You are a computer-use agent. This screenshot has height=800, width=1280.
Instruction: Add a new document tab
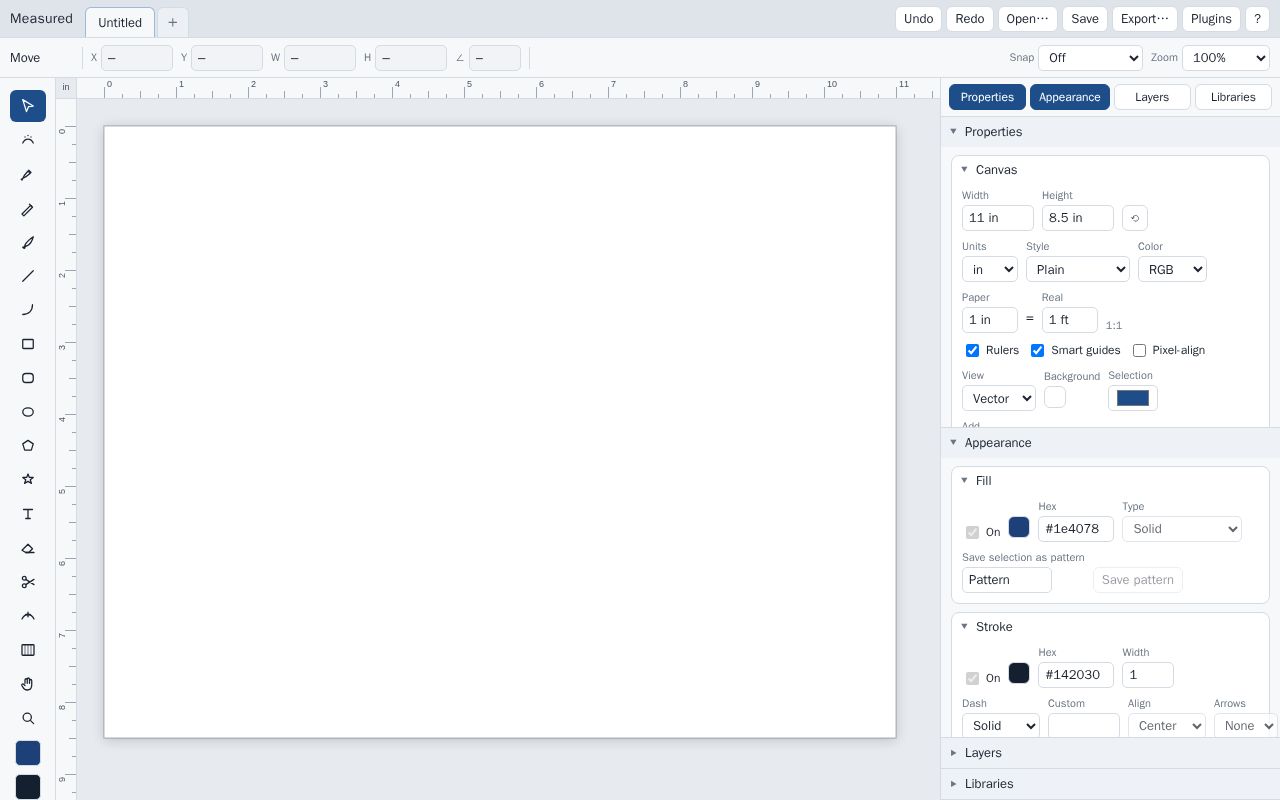point(172,22)
